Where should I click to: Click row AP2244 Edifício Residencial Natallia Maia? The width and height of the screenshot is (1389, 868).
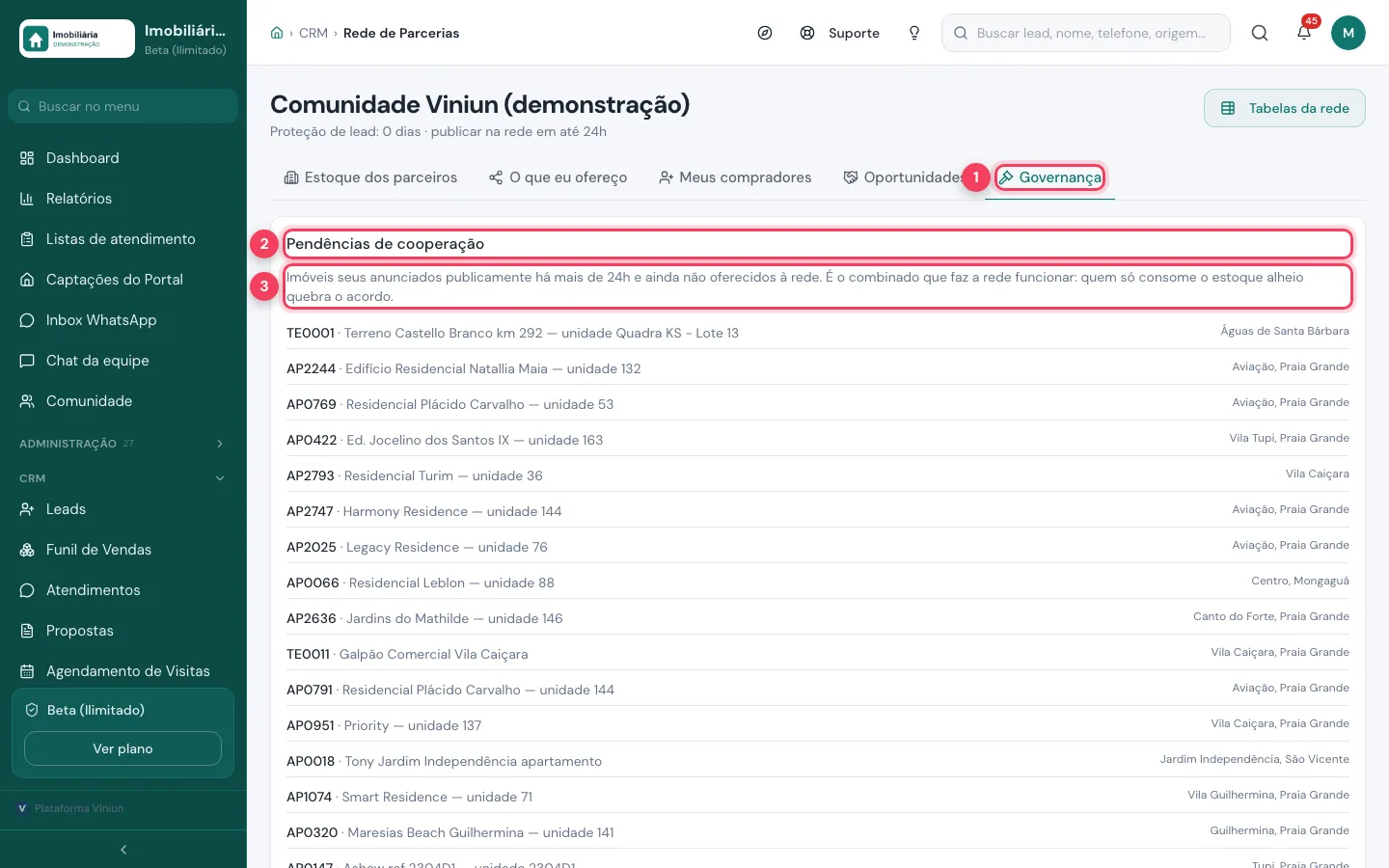point(818,368)
